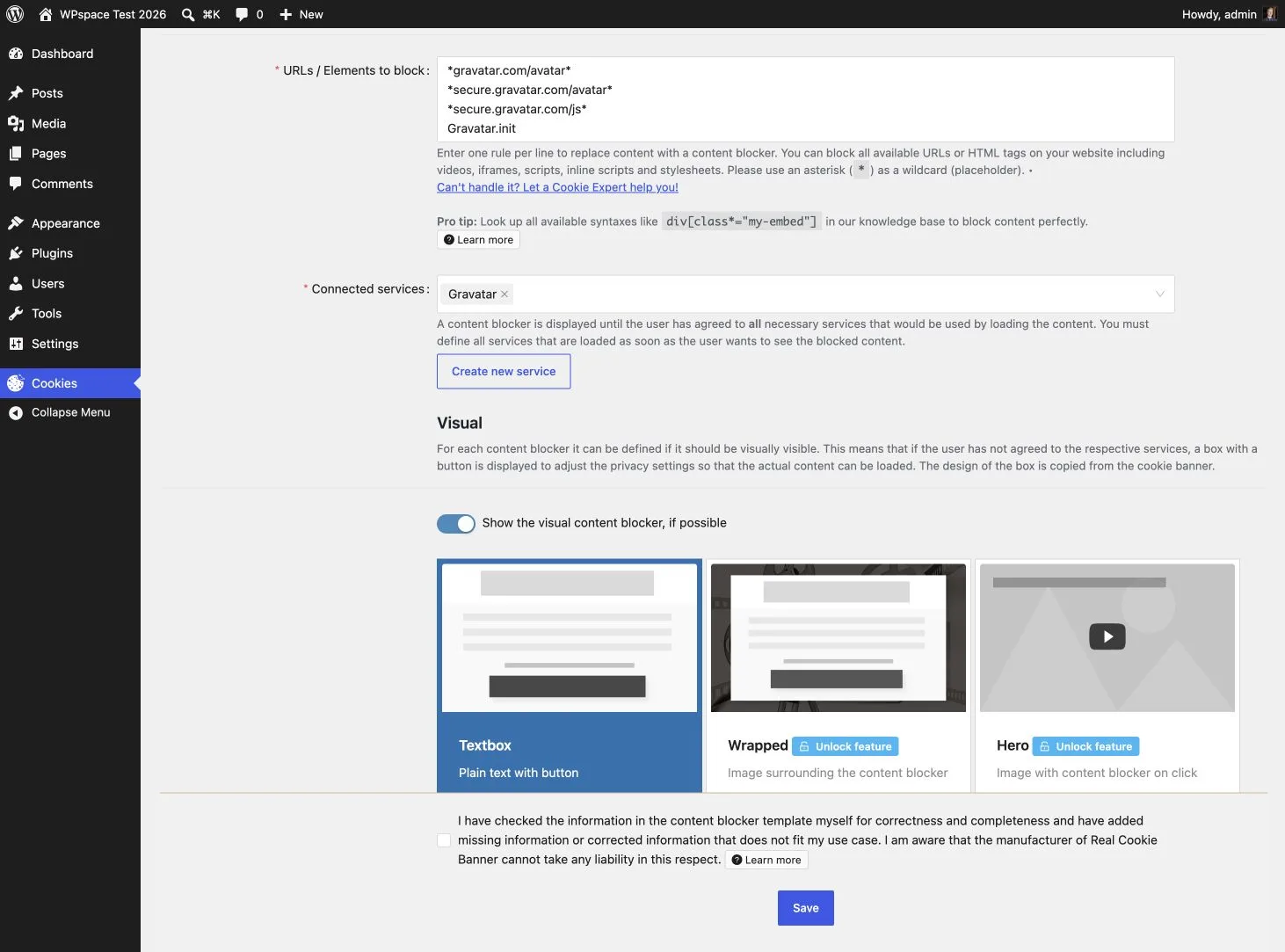
Task: Click the Comments sidebar icon
Action: point(15,184)
